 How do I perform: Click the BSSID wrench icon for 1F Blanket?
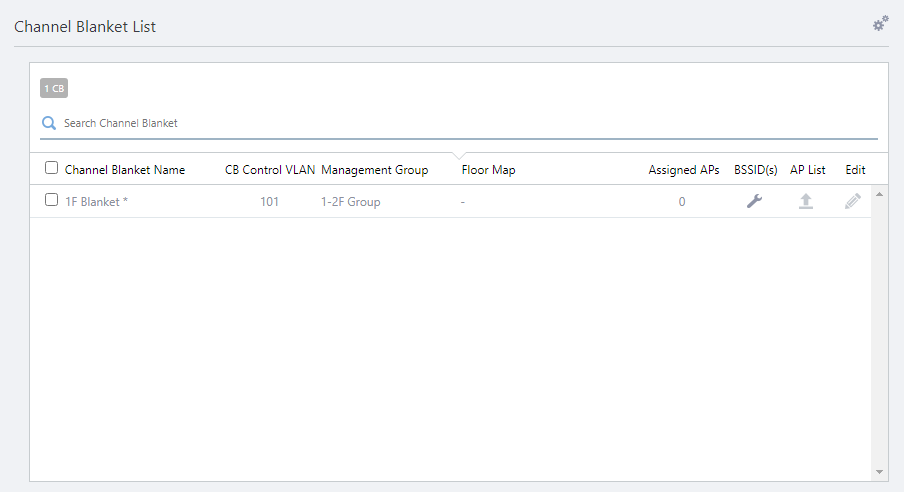tap(755, 201)
